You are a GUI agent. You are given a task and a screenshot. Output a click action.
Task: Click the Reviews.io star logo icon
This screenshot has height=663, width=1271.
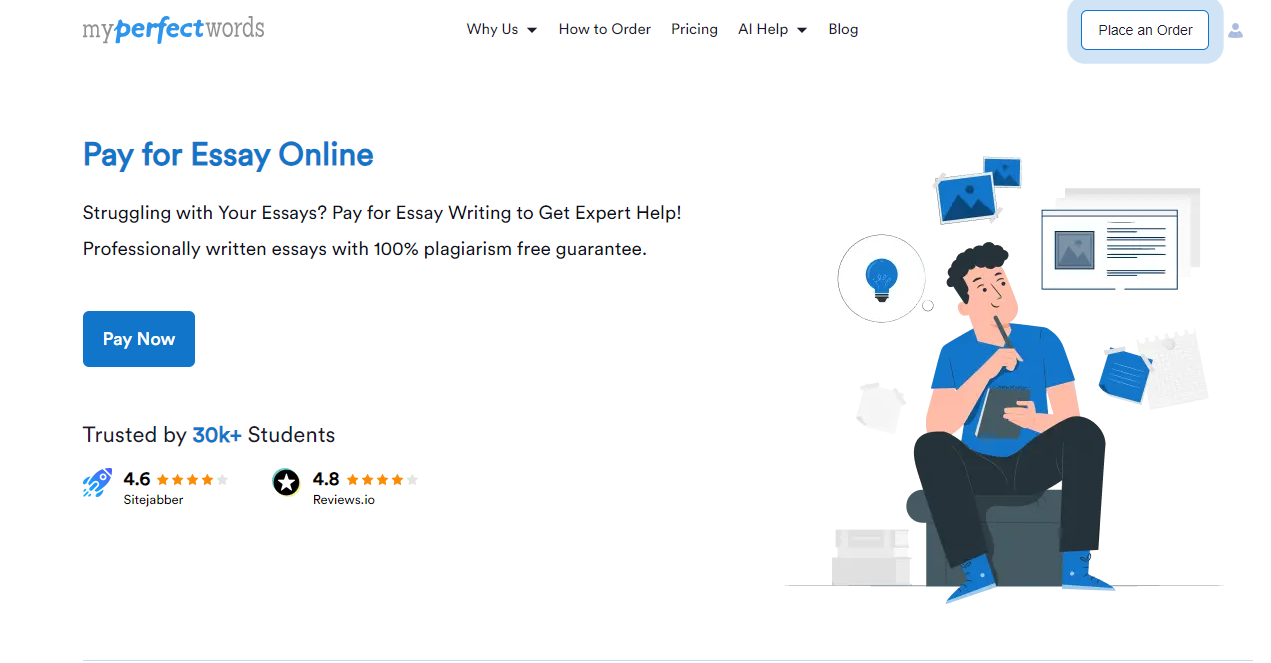pos(286,483)
